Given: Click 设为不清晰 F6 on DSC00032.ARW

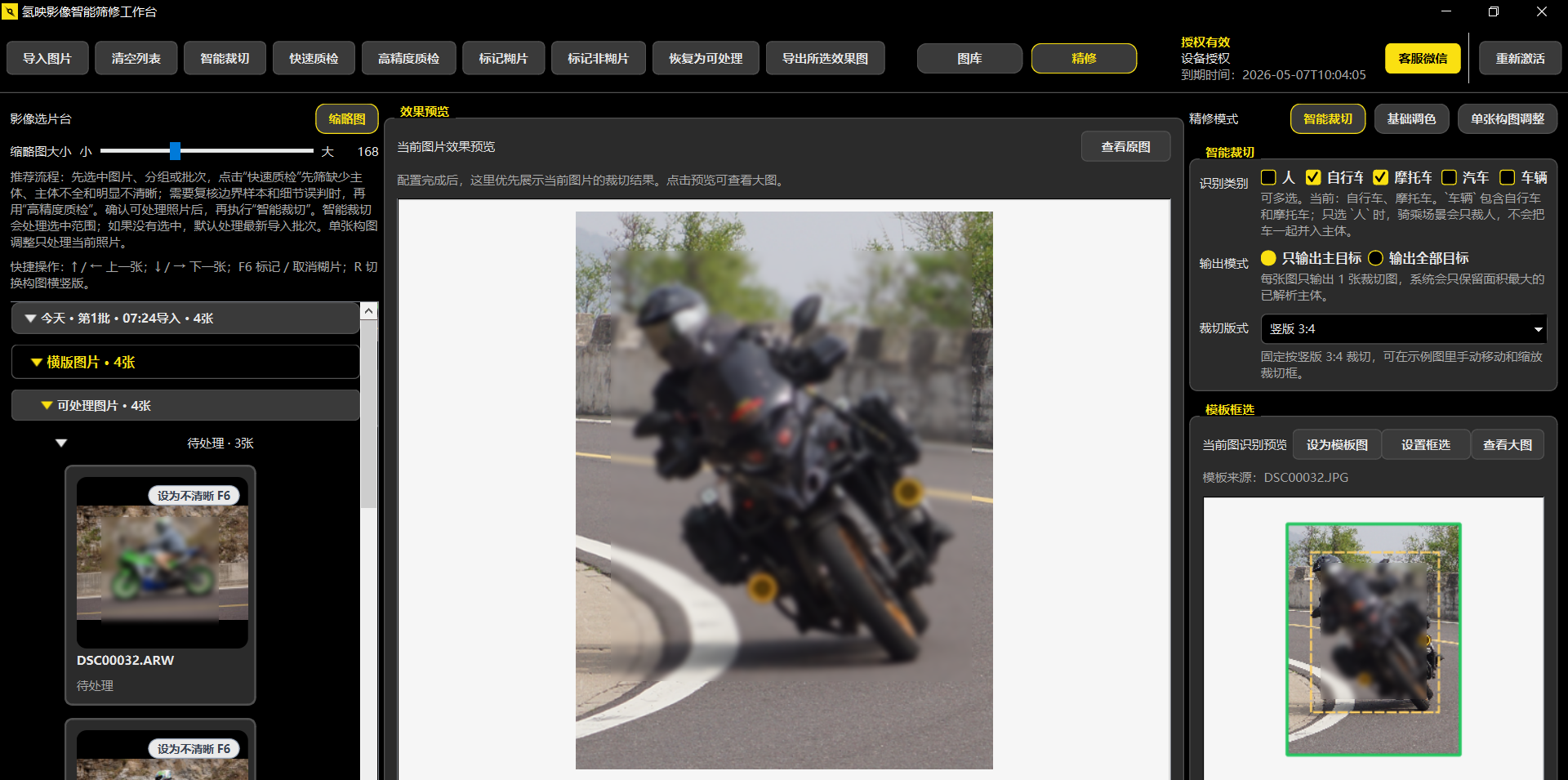Looking at the screenshot, I should pos(194,496).
